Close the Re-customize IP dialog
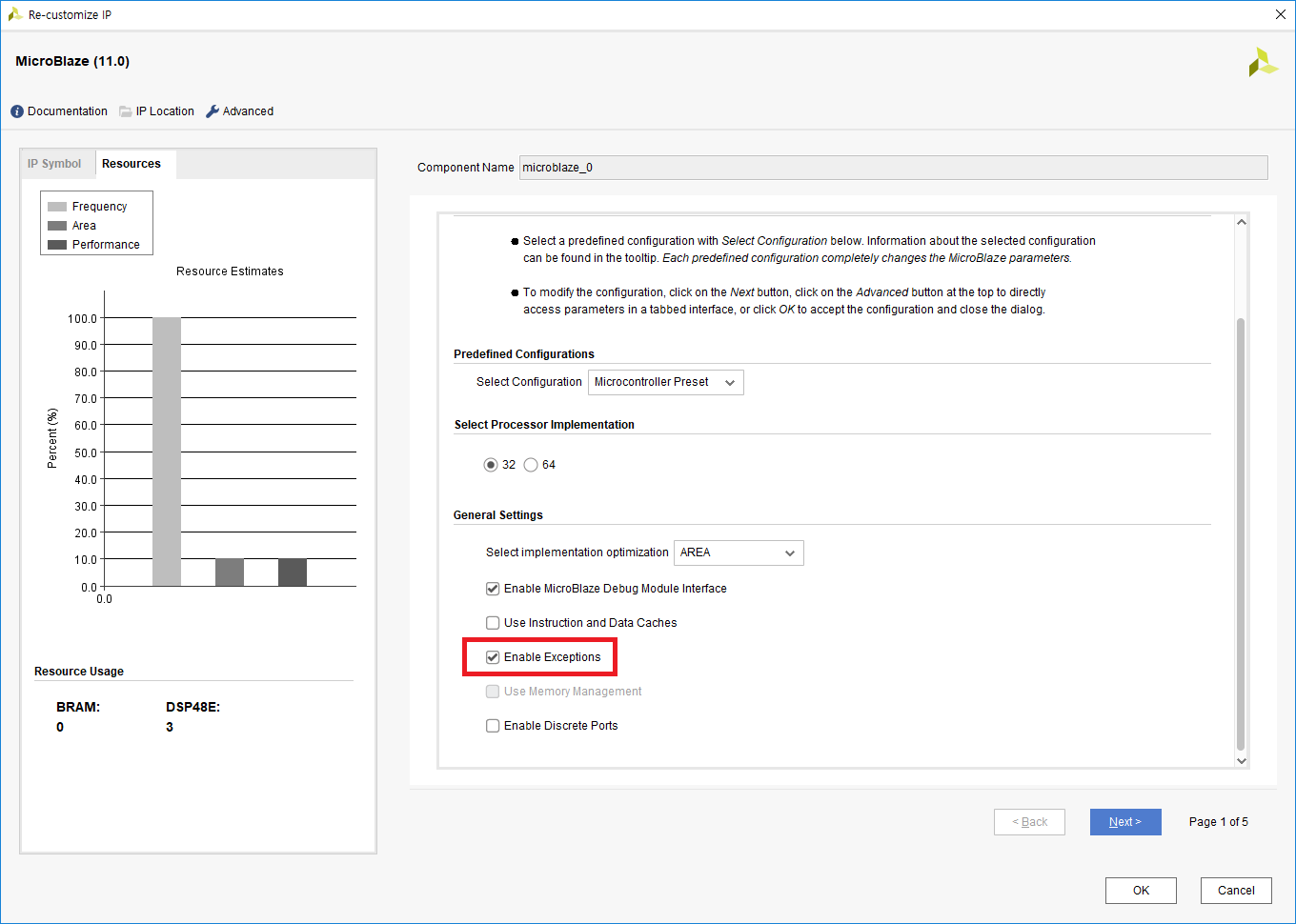The height and width of the screenshot is (924, 1296). click(x=1281, y=14)
